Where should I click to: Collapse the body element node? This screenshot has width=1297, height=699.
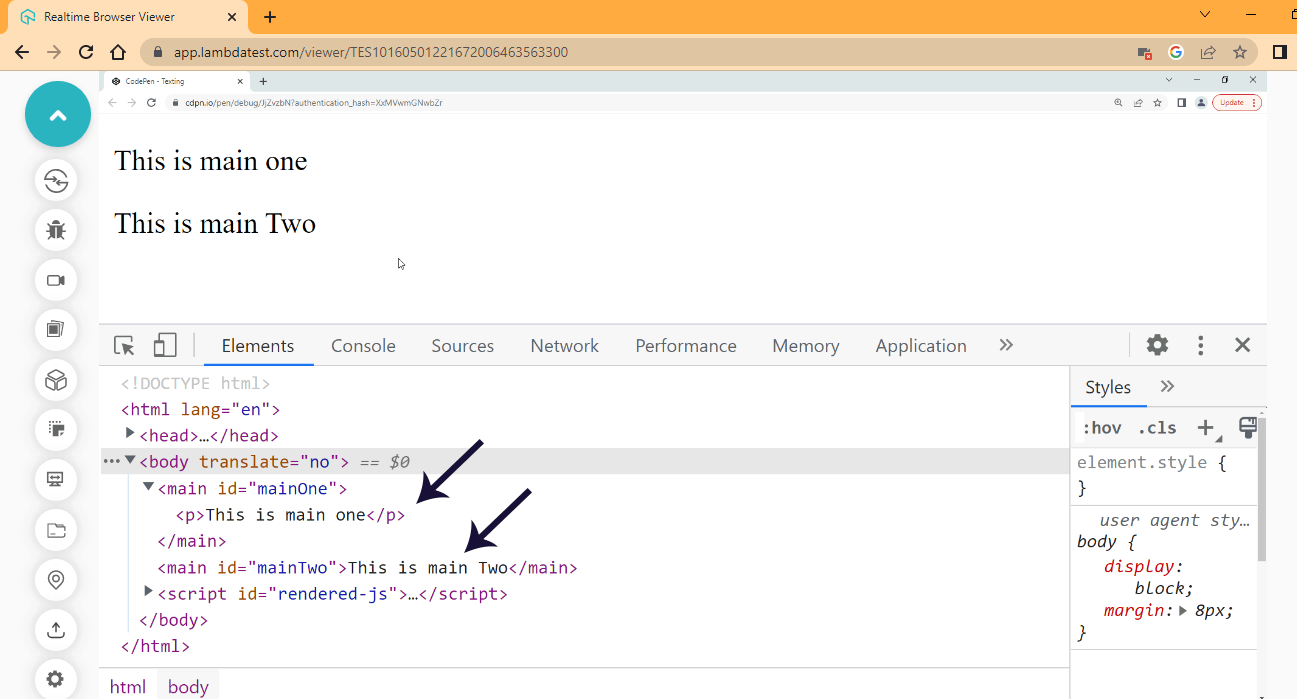point(133,461)
